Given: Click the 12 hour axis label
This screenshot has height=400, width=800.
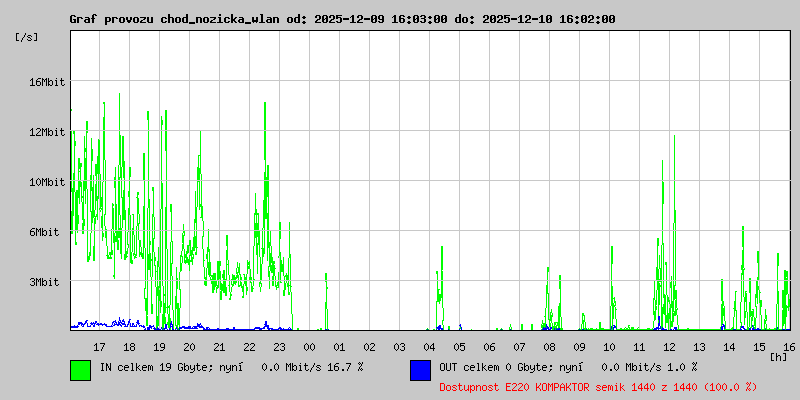Looking at the screenshot, I should 669,347.
